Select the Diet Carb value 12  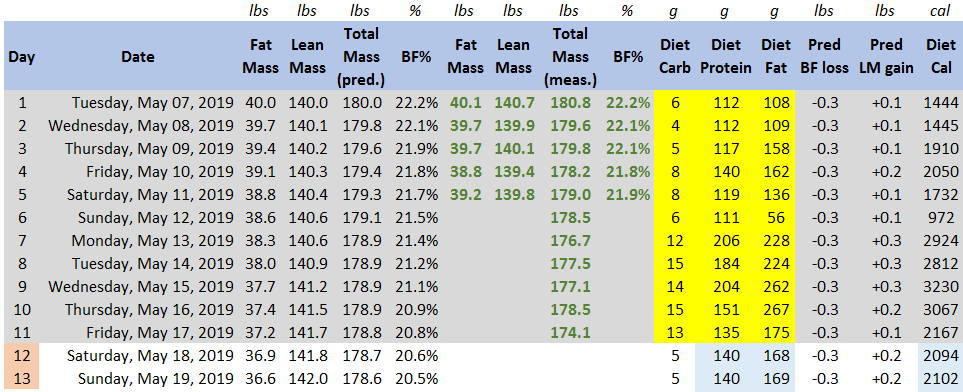coord(675,240)
